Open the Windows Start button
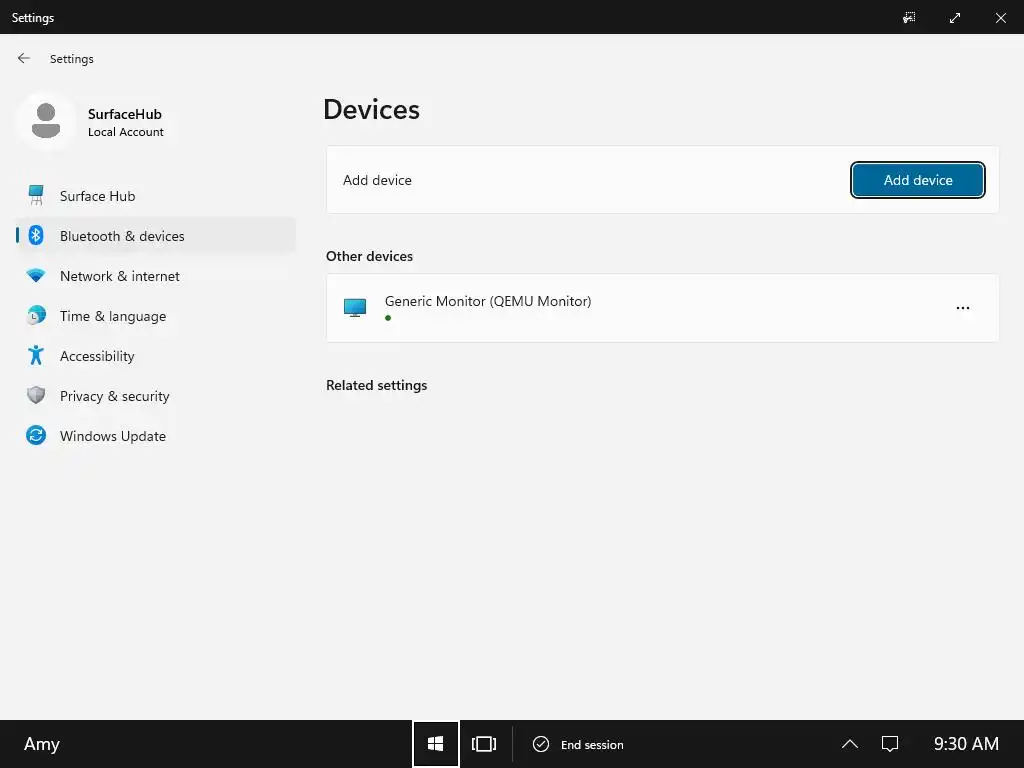Image resolution: width=1024 pixels, height=768 pixels. [436, 744]
